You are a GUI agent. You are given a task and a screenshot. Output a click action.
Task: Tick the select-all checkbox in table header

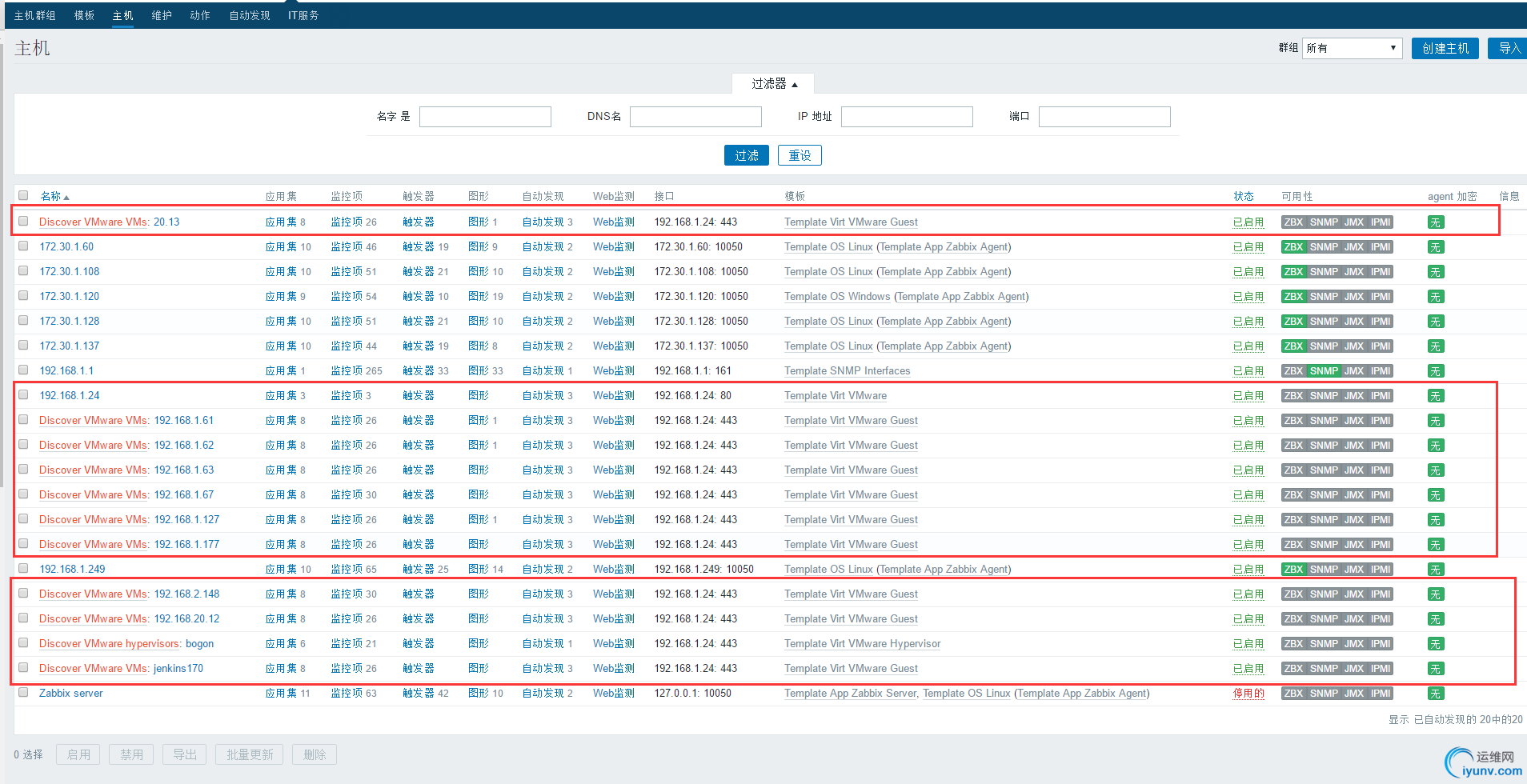point(23,195)
